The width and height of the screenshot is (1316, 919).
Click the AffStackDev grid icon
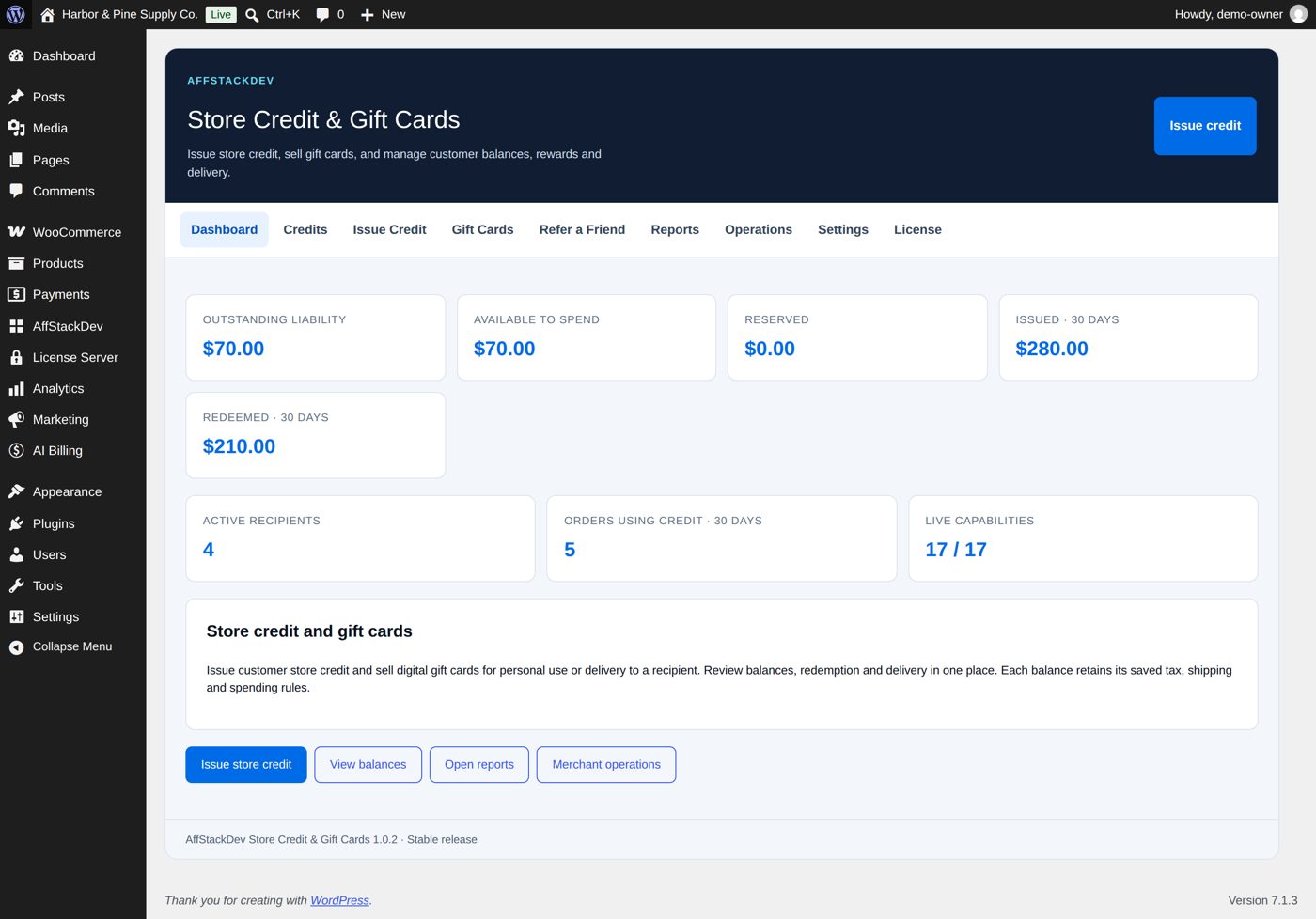[16, 326]
